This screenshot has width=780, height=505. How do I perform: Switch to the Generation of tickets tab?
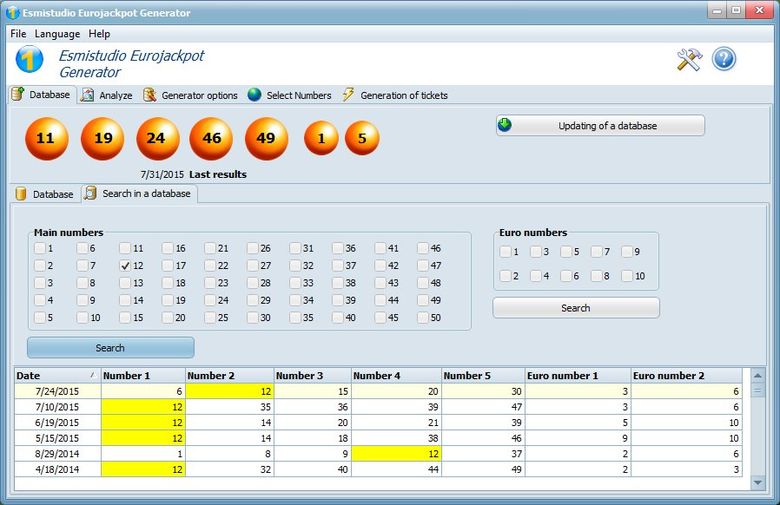click(395, 95)
